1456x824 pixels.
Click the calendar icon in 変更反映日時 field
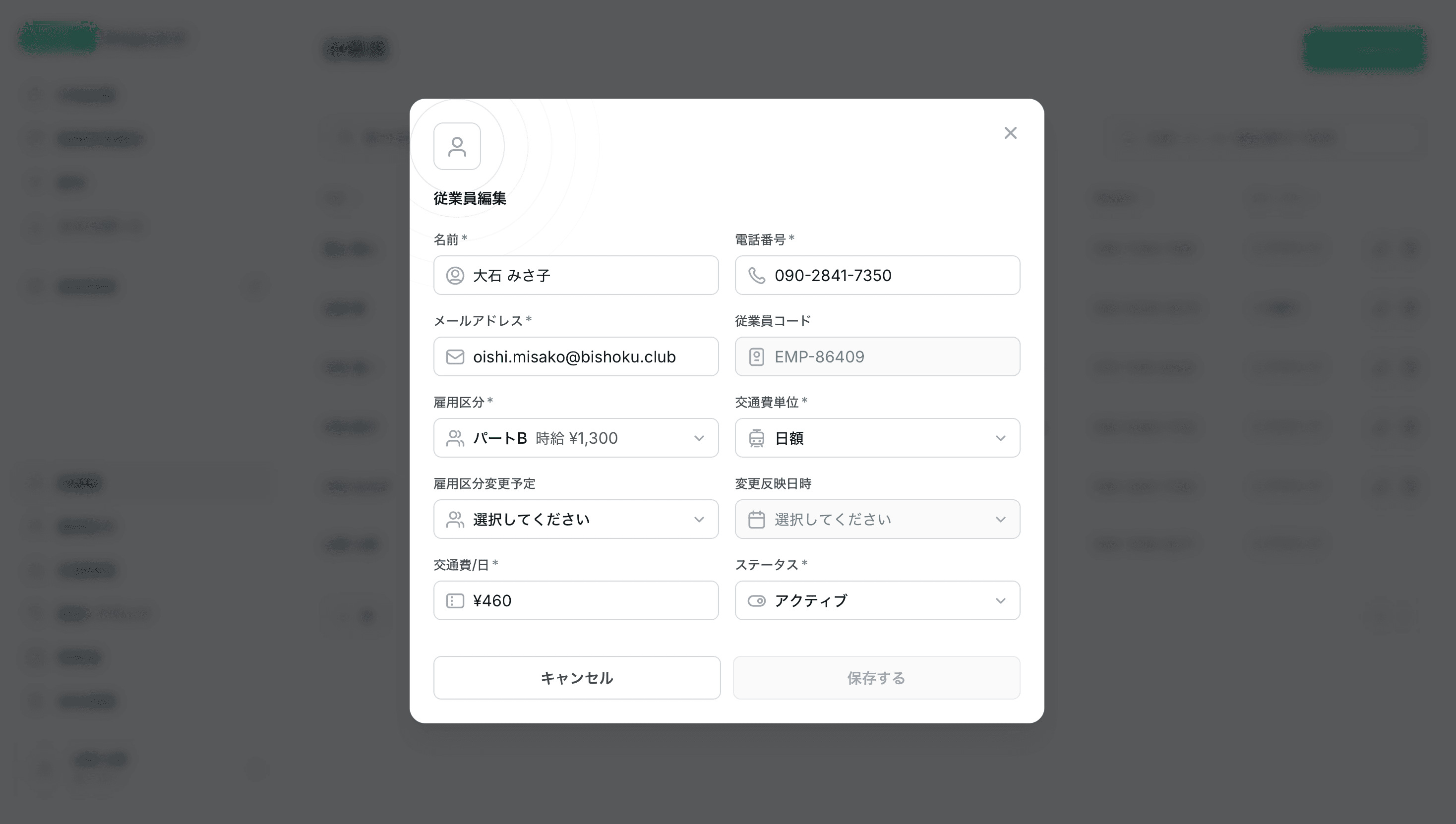point(756,520)
